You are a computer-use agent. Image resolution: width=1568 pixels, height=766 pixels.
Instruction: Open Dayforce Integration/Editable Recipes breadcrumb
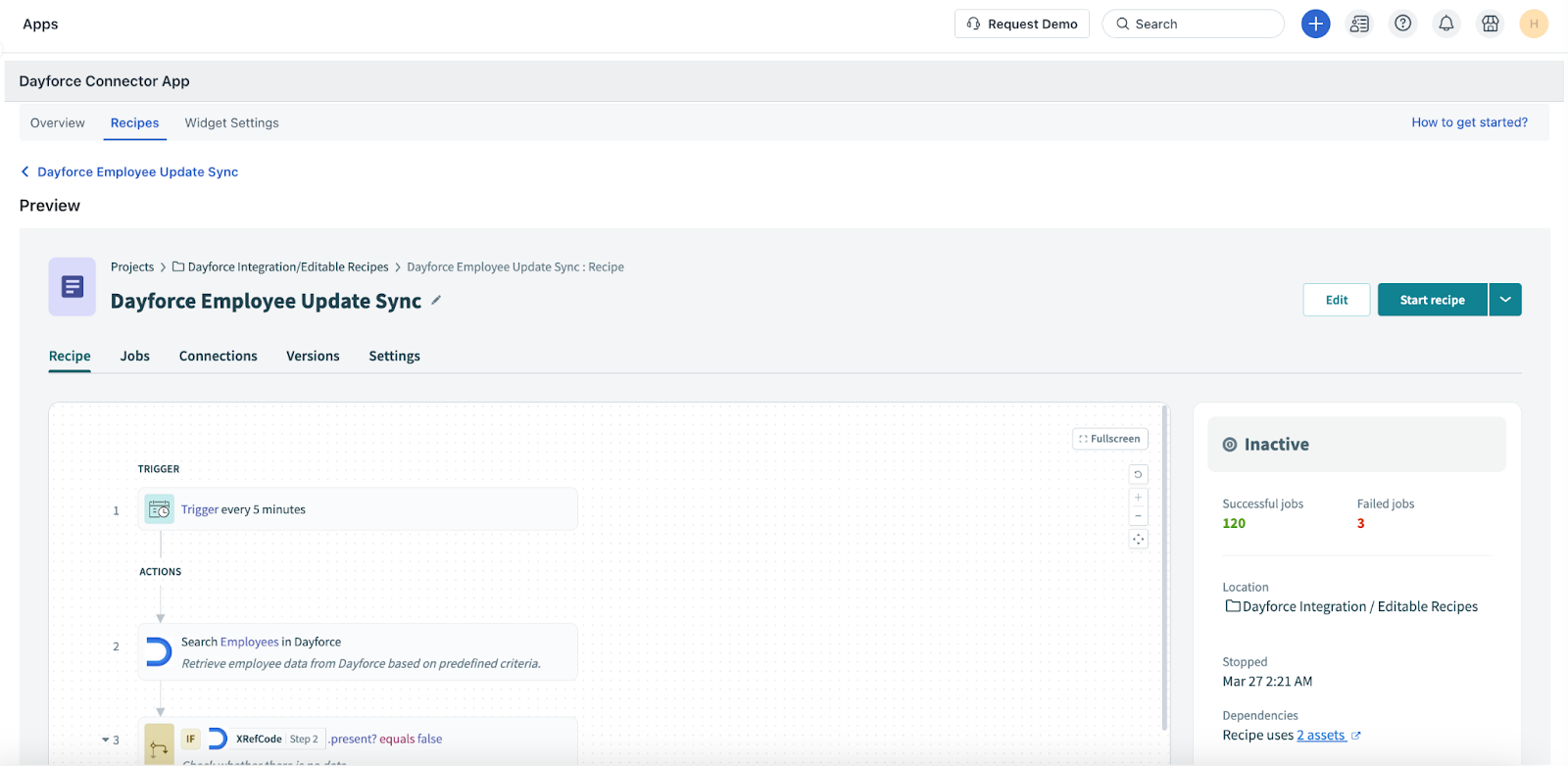288,266
